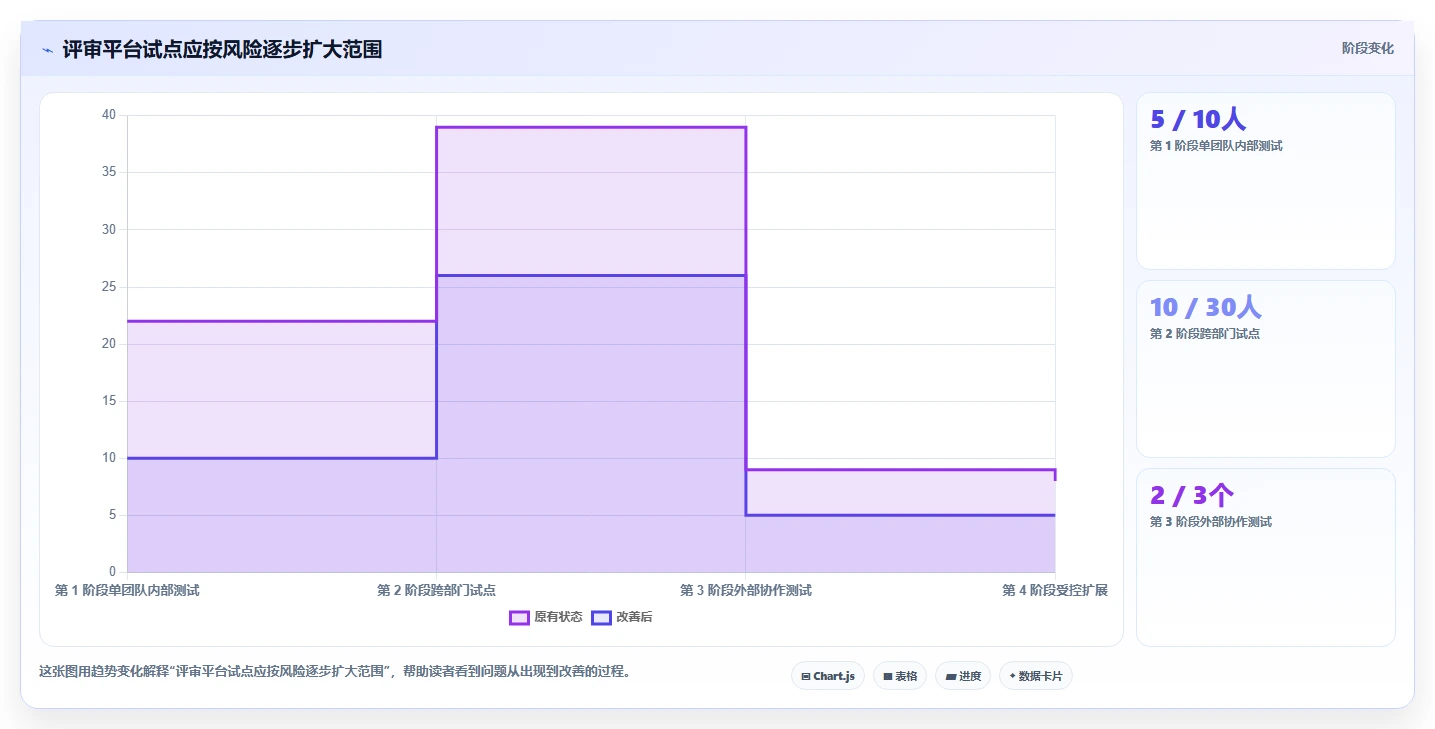
Task: Click the trend icon beside the title
Action: (x=47, y=50)
